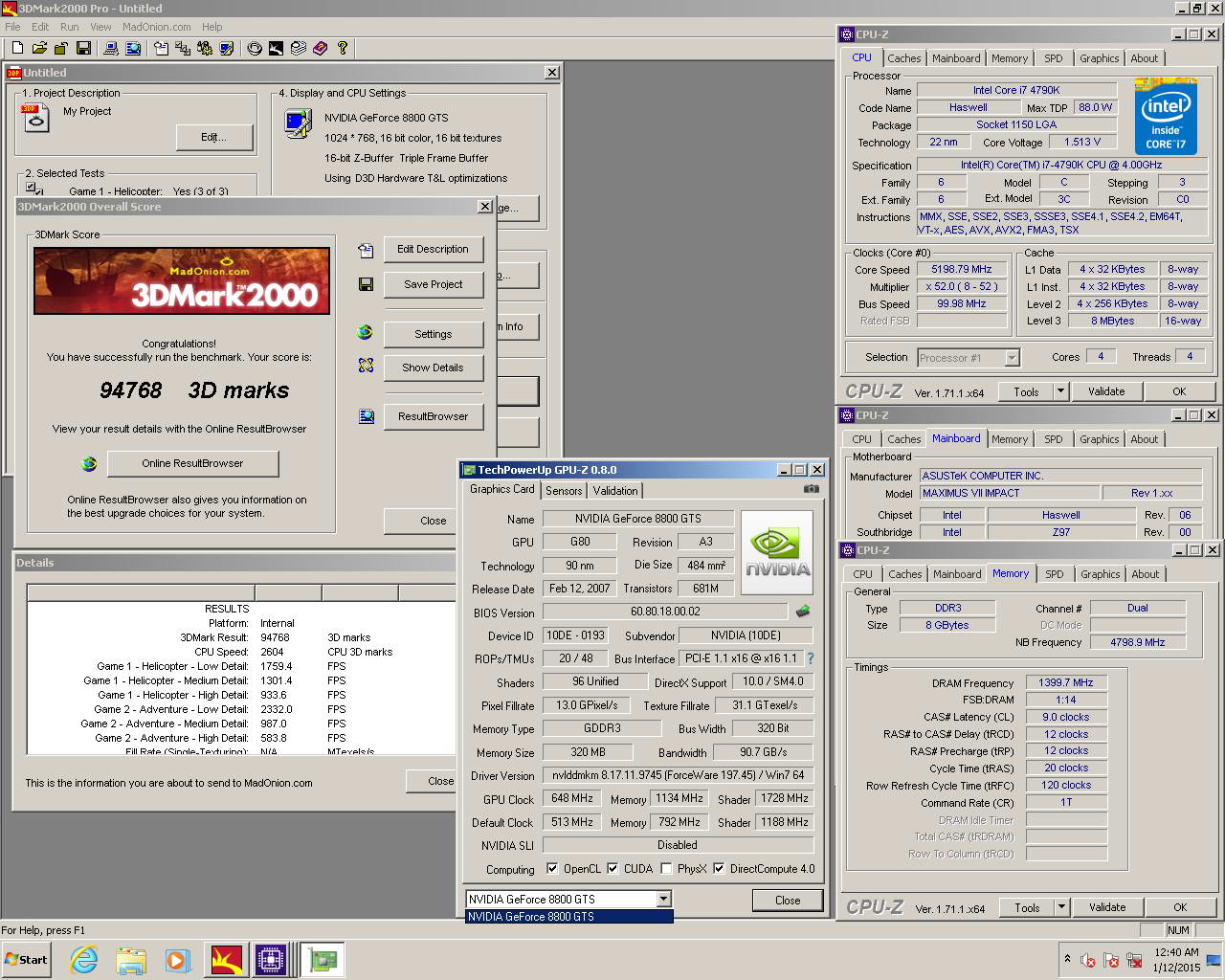
Task: Click the ring-shaped toolbar icon
Action: [x=254, y=48]
